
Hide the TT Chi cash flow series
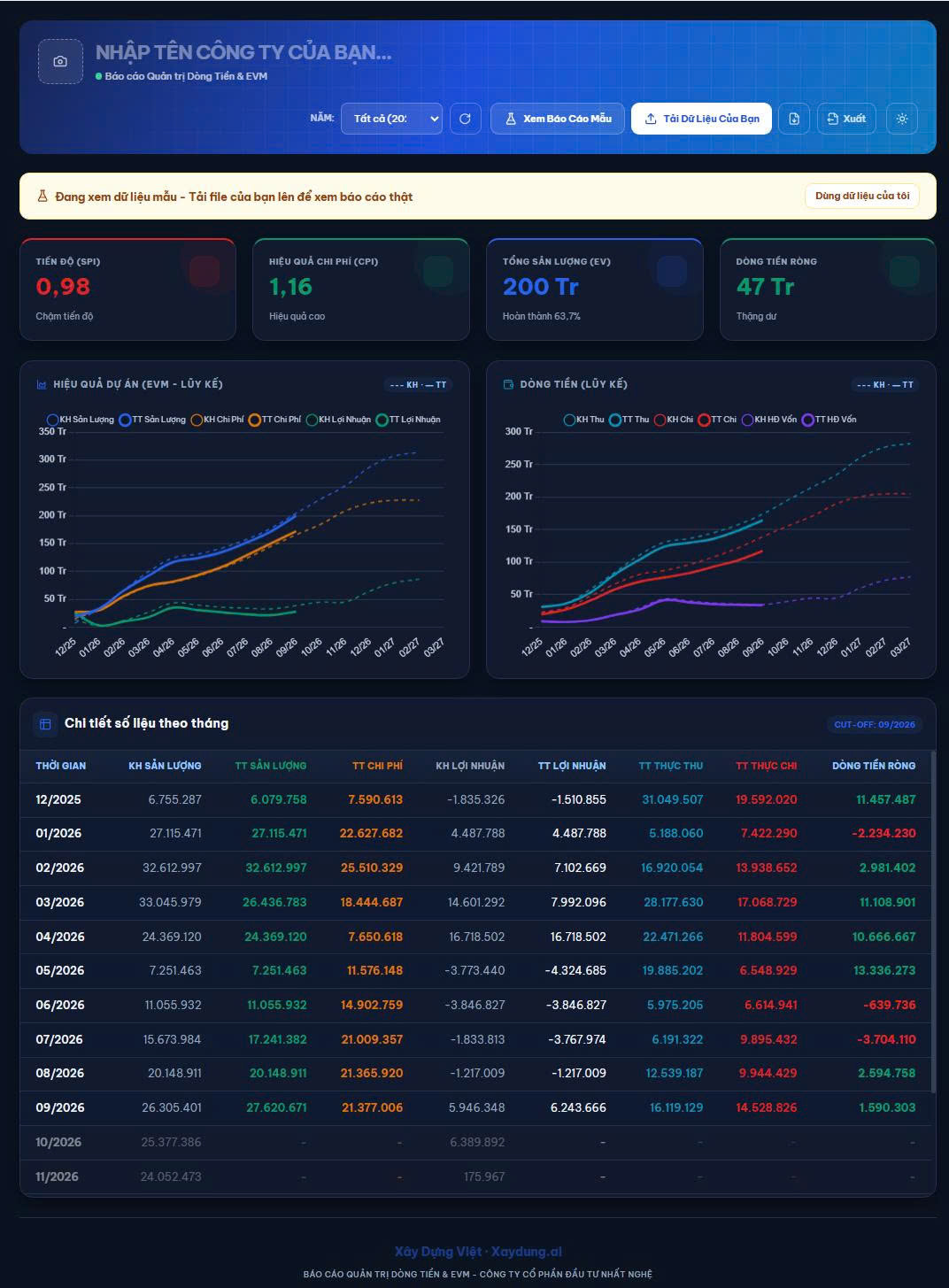(717, 420)
